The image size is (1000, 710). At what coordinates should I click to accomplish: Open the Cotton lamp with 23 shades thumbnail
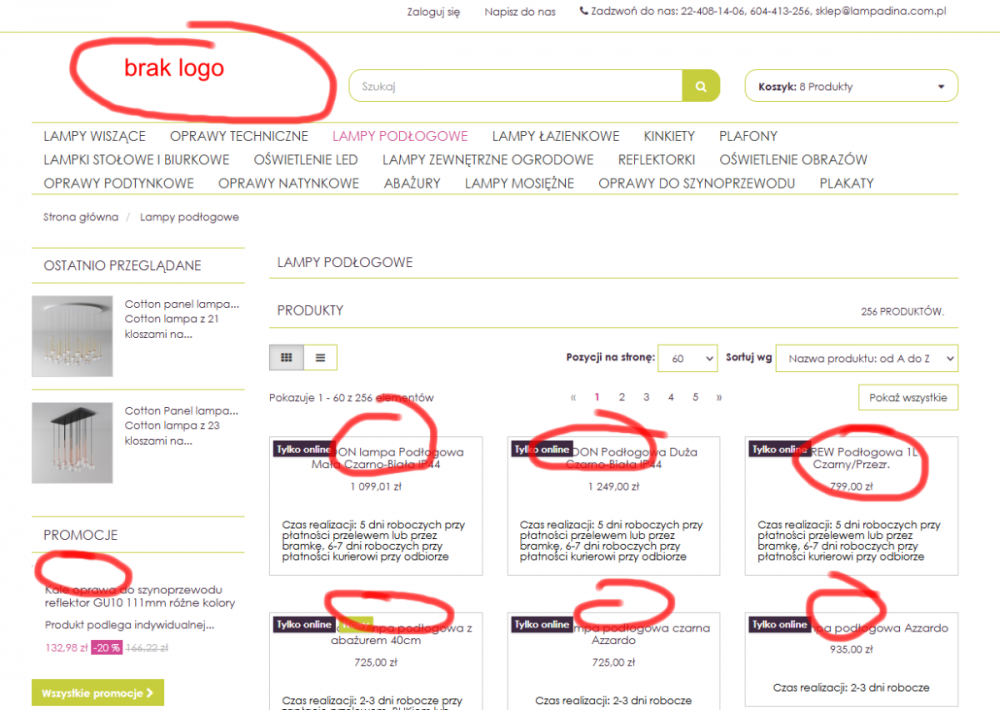(72, 443)
